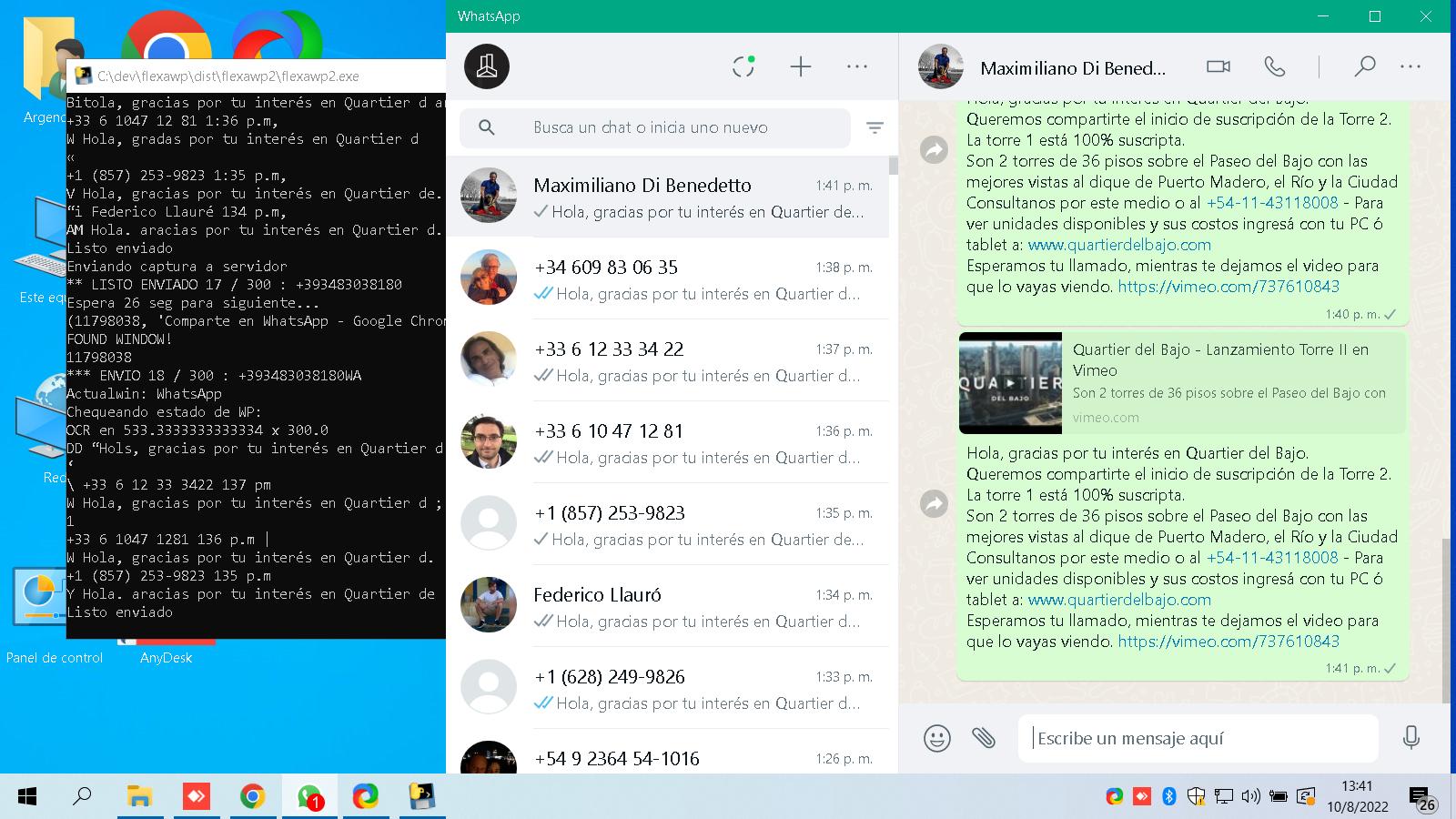Viewport: 1456px width, 819px height.
Task: Open Windows taskbar search
Action: (x=83, y=797)
